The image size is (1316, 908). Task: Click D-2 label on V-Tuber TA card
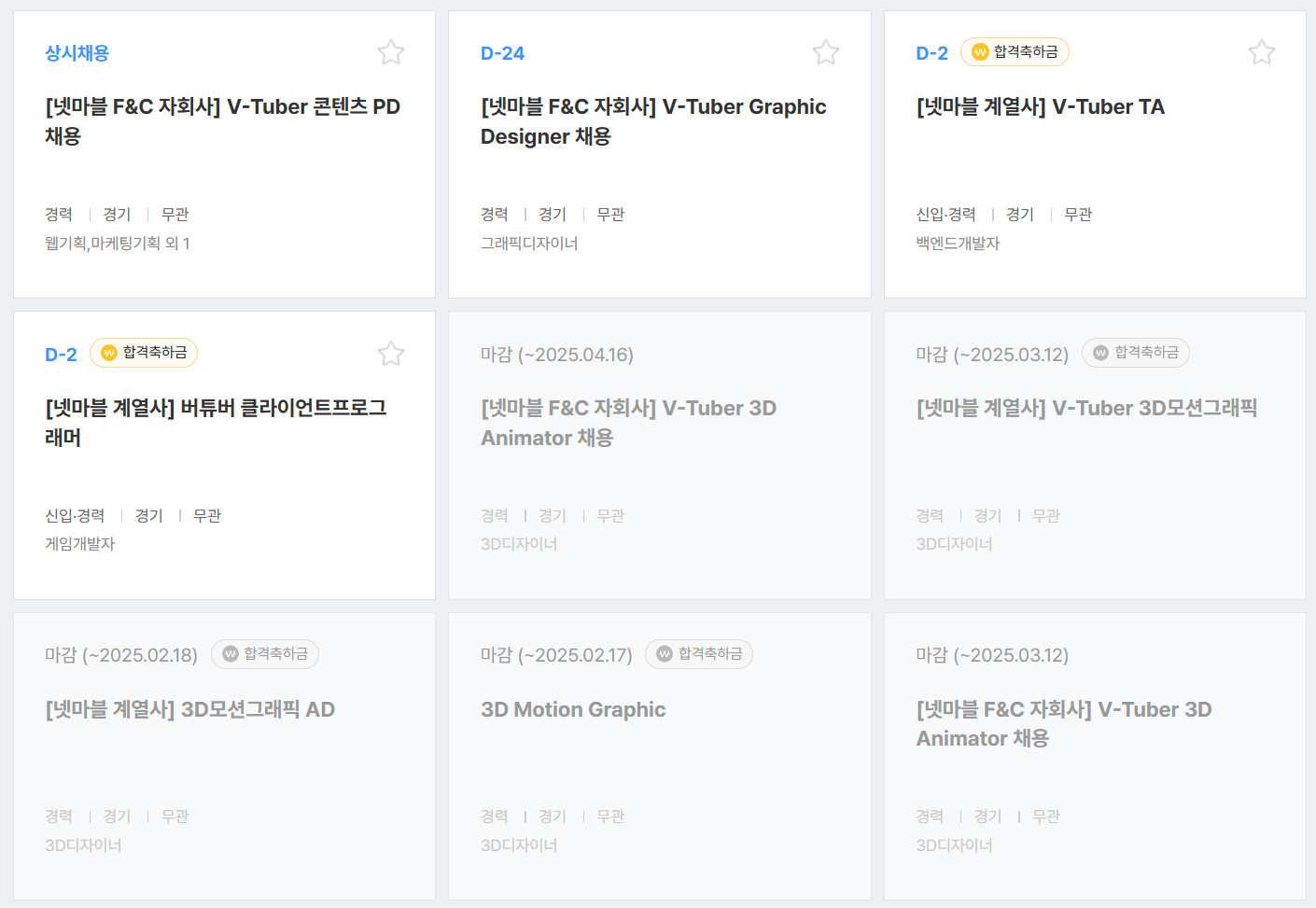(931, 53)
